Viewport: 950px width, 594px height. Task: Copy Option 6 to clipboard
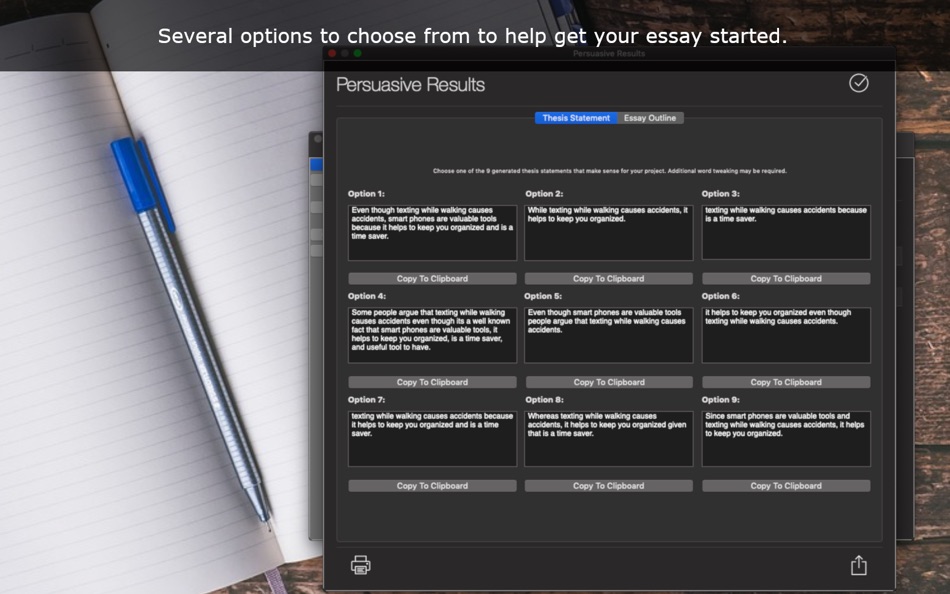pyautogui.click(x=786, y=382)
